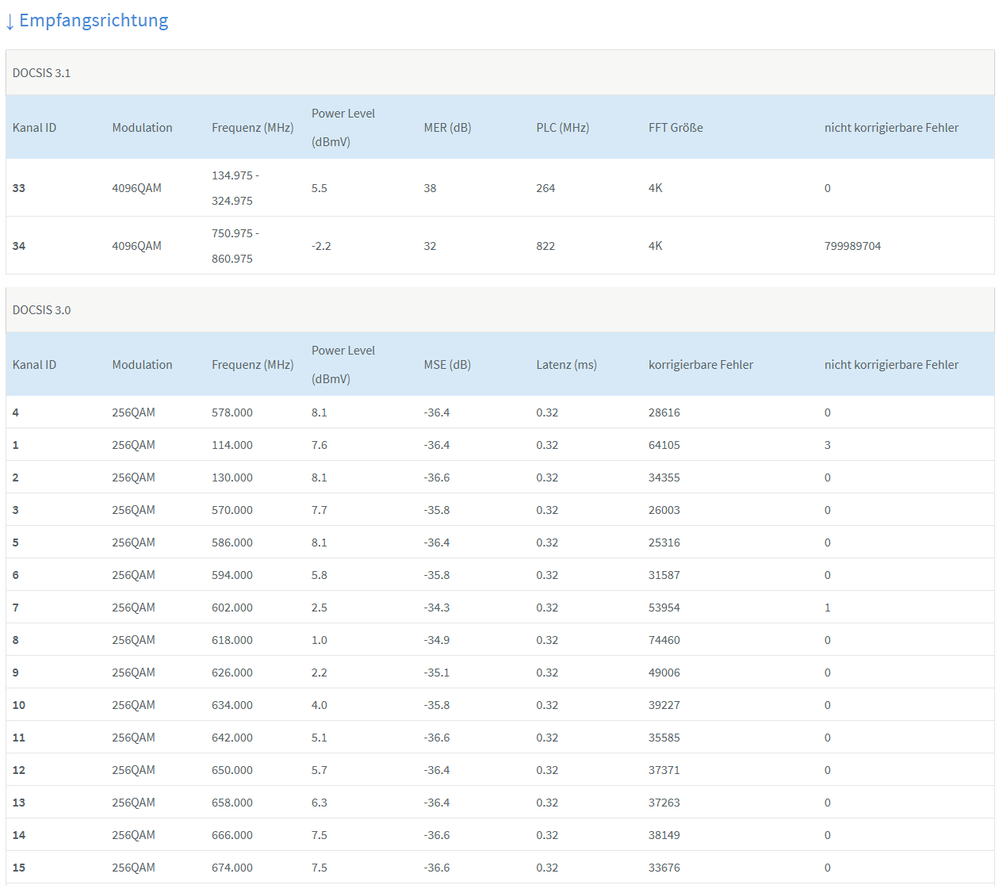This screenshot has height=886, width=999.
Task: Click the 114.000 frequency cell
Action: tap(232, 445)
